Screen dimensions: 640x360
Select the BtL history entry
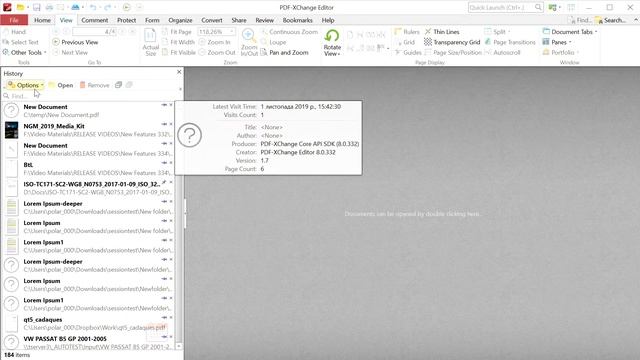(89, 169)
